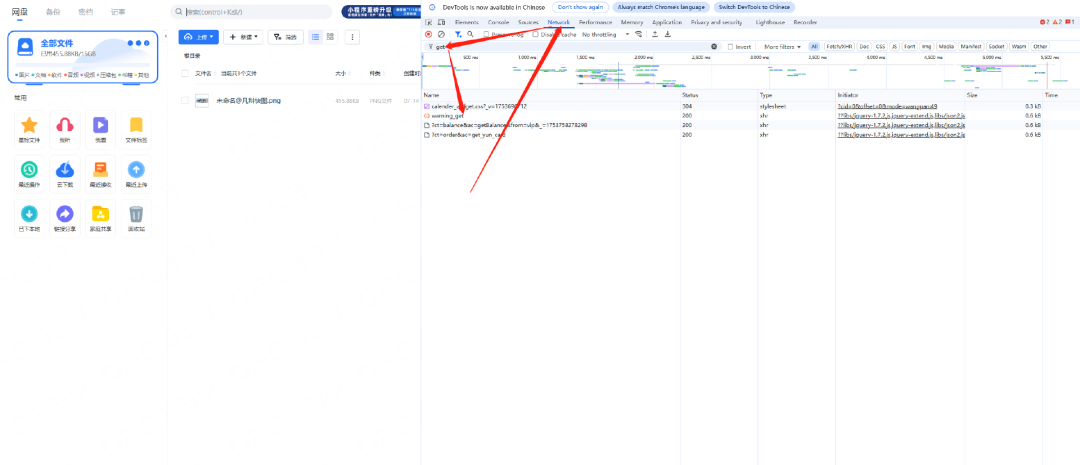Tick the select-all files header checkbox
Viewport: 1080px width, 465px height.
185,73
